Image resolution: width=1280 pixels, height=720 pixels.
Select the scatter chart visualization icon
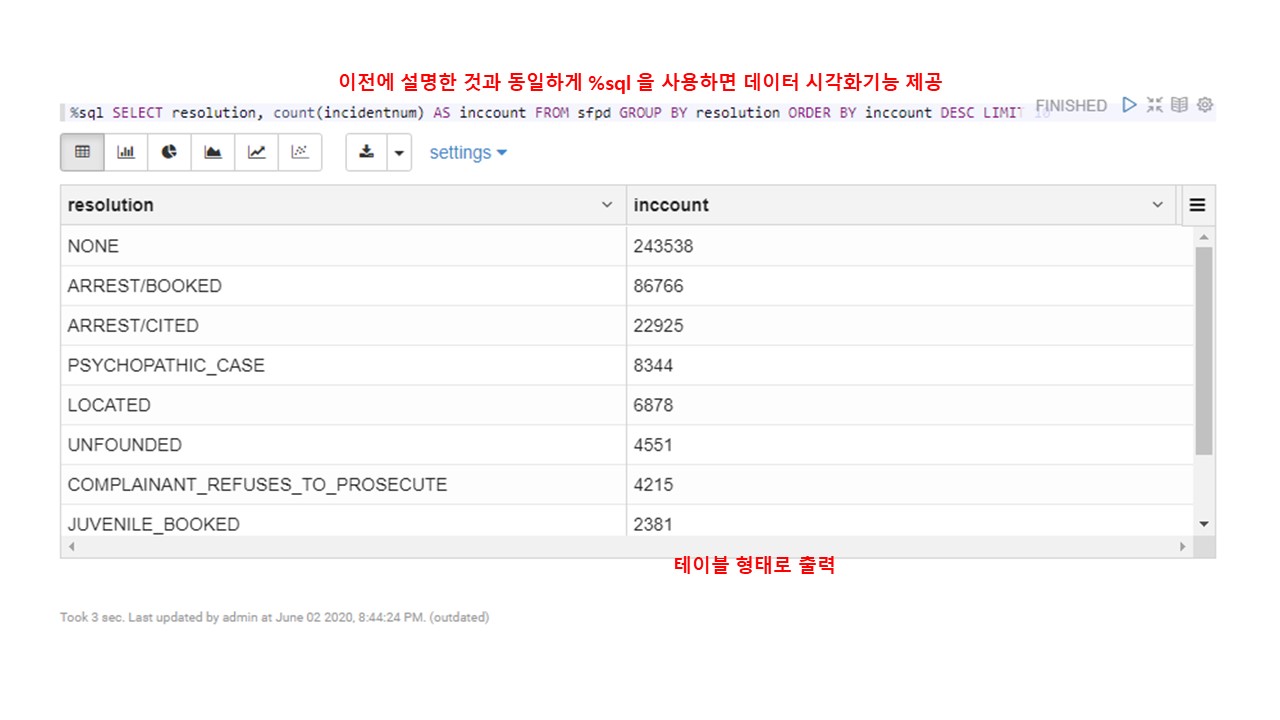click(x=300, y=152)
